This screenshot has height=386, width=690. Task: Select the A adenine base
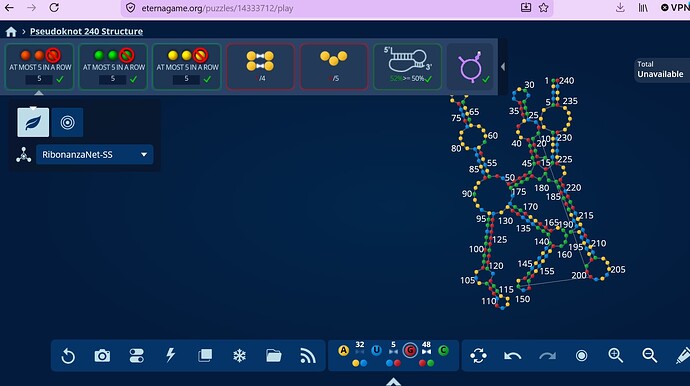tap(344, 350)
